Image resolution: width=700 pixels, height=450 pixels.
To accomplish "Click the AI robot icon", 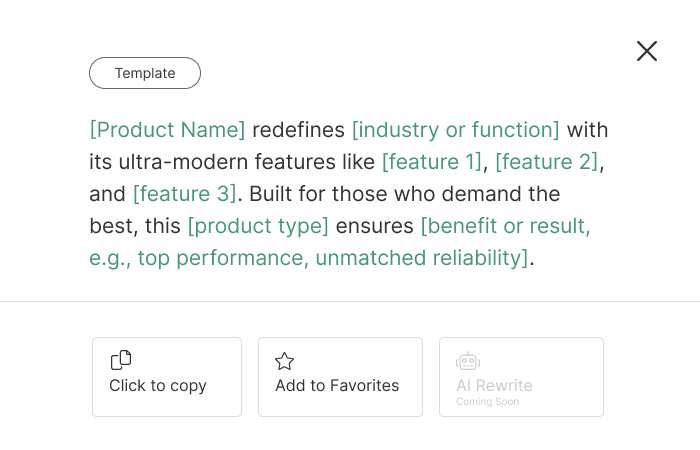I will pos(468,361).
